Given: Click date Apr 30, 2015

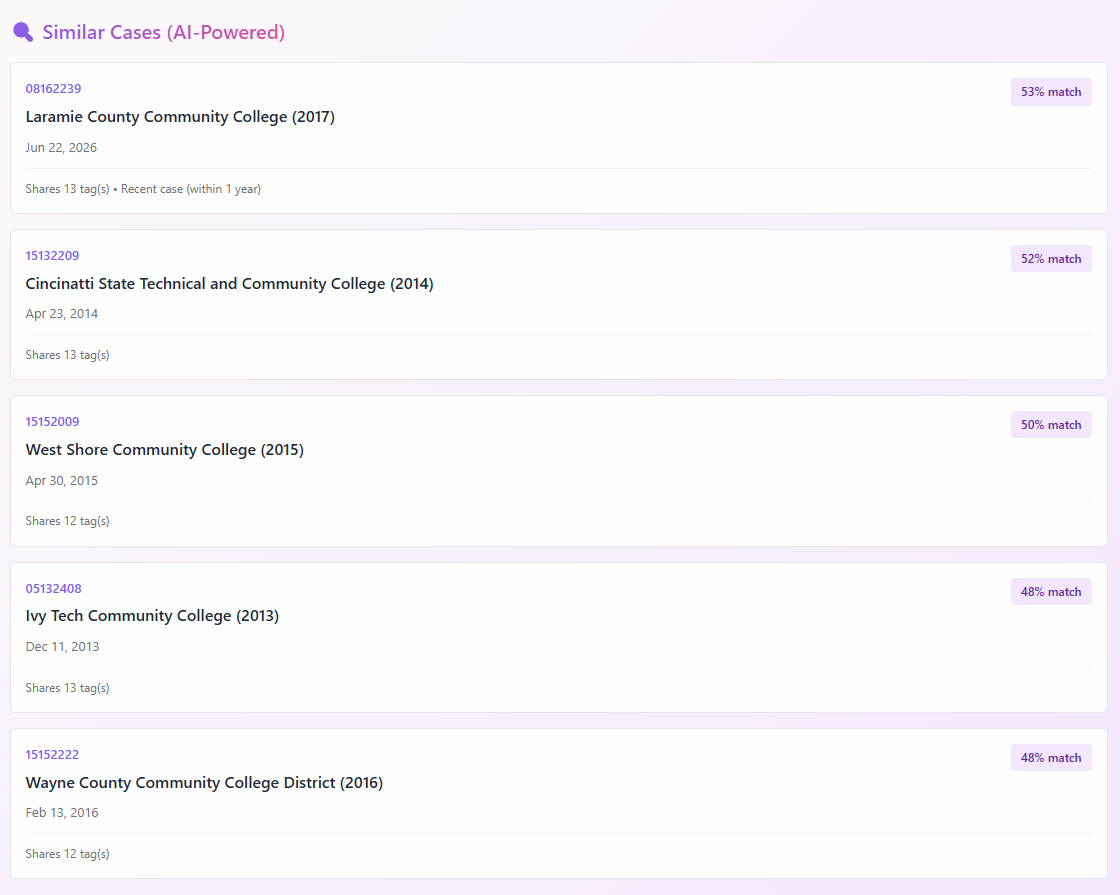Looking at the screenshot, I should pos(62,481).
